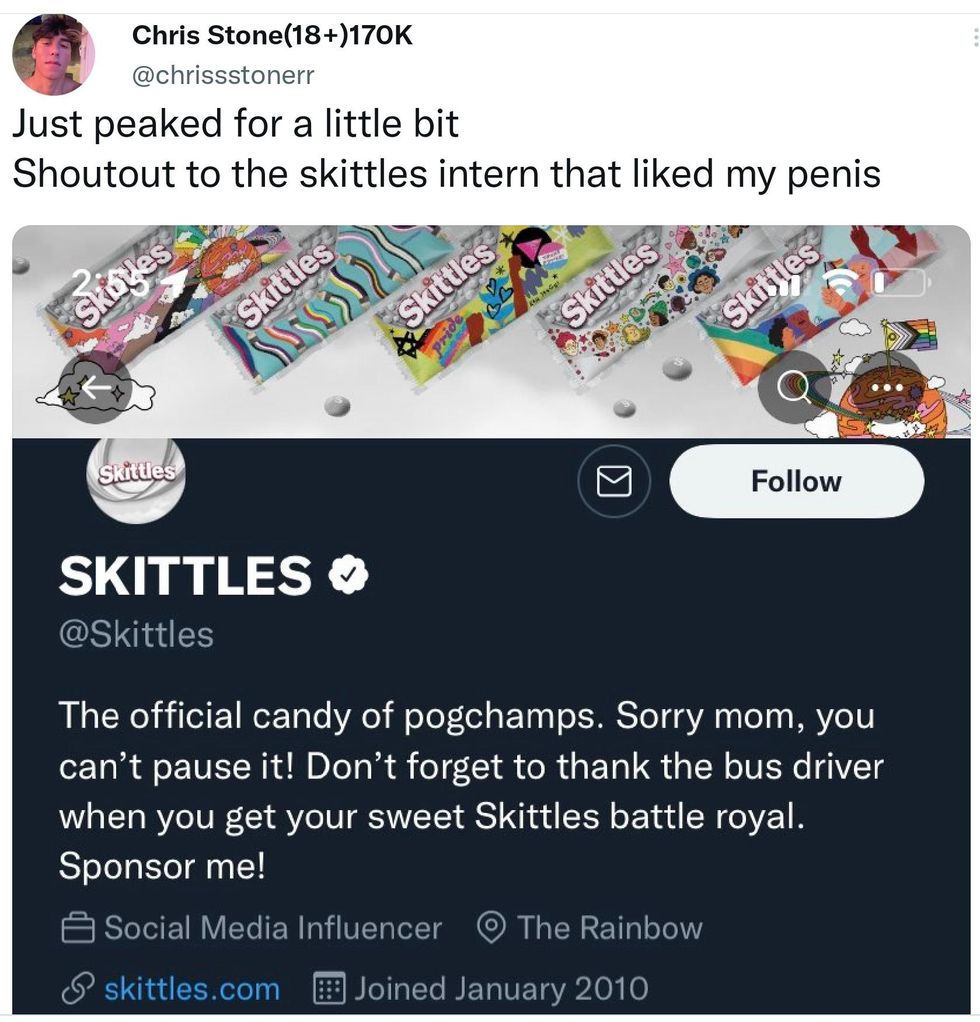Open Chris Stone's profile picture
Viewport: 980px width, 1022px height.
(x=52, y=55)
